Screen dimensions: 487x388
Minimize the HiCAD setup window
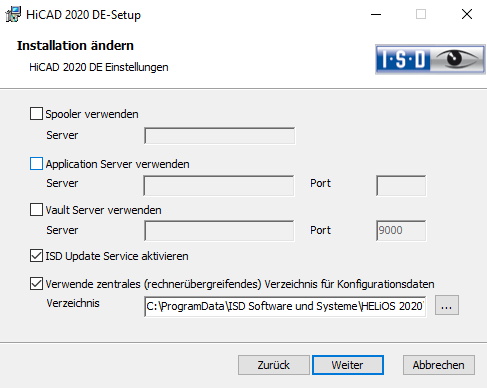click(x=376, y=14)
